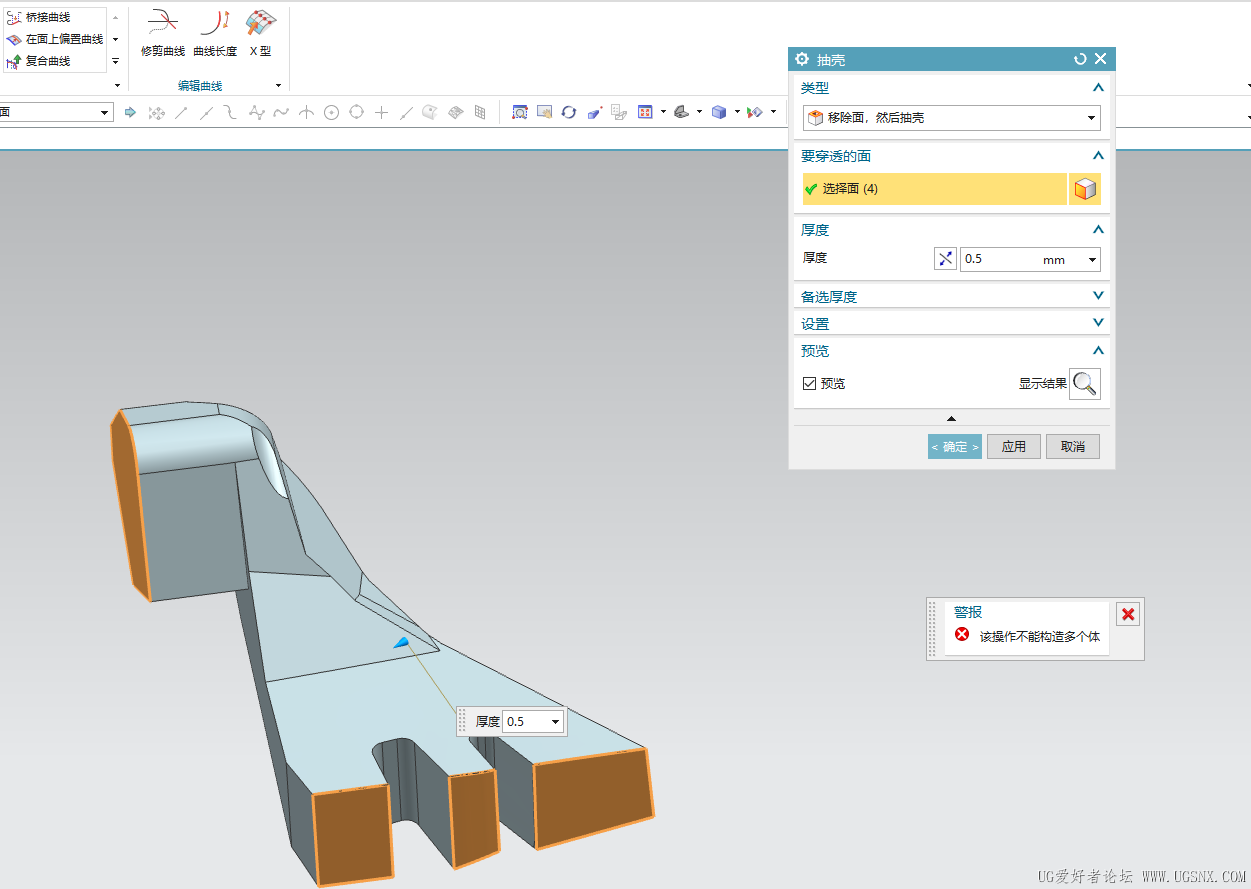
Task: Enable the quadrant point snap icon
Action: 356,113
